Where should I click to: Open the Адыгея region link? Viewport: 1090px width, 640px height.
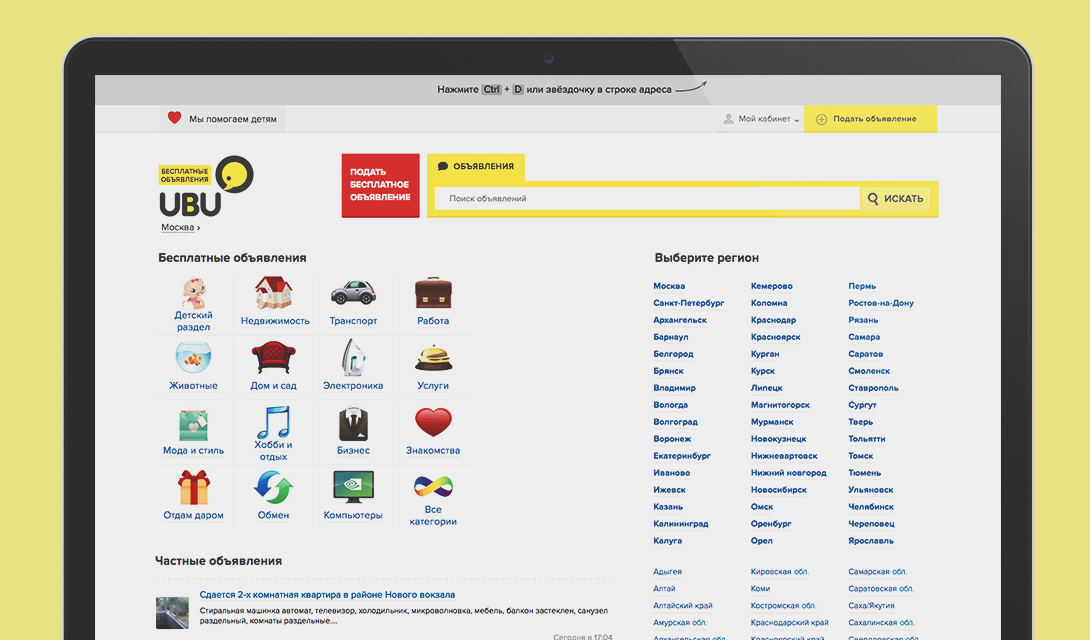(667, 571)
